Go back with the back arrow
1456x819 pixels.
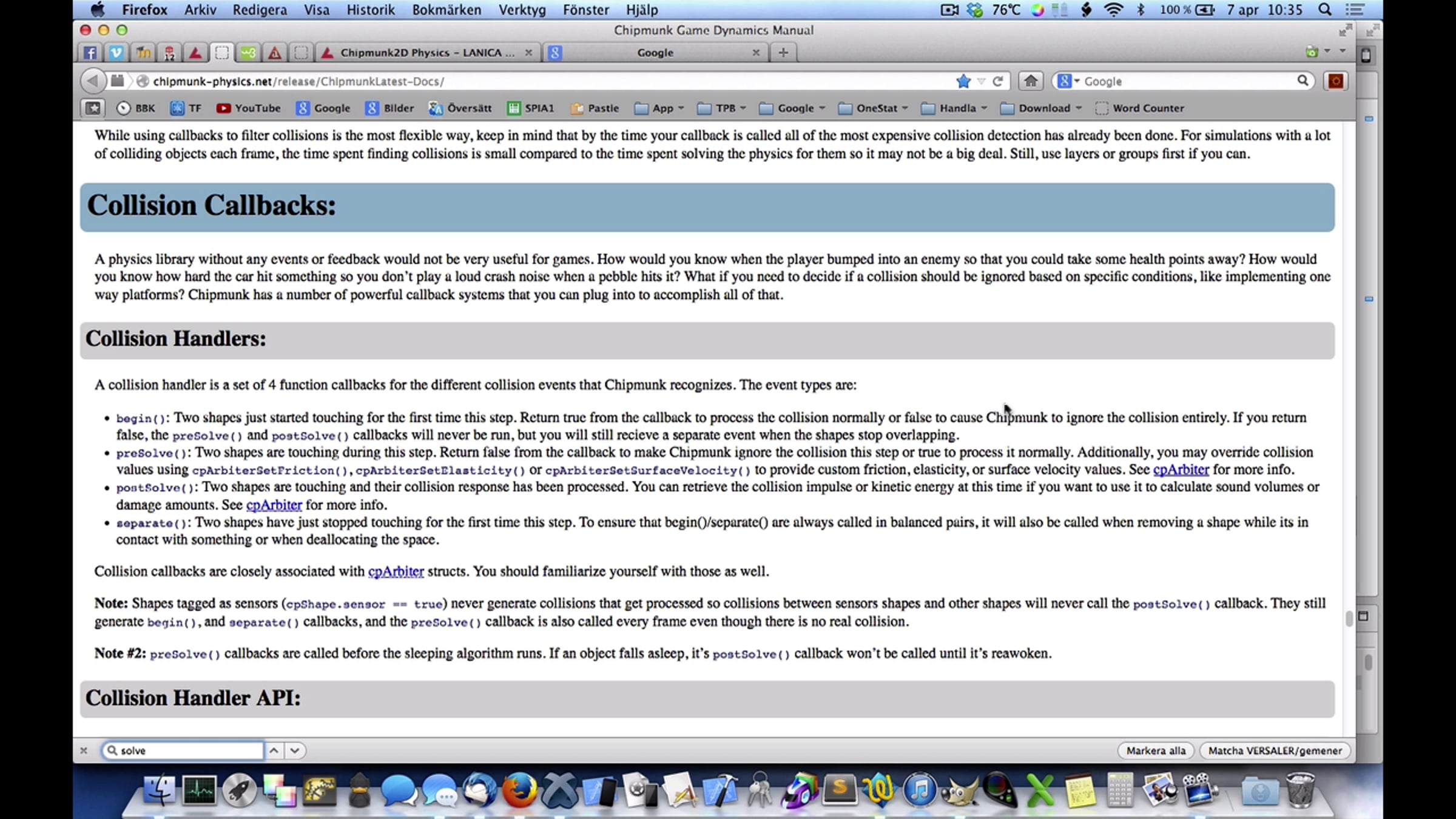pos(92,81)
